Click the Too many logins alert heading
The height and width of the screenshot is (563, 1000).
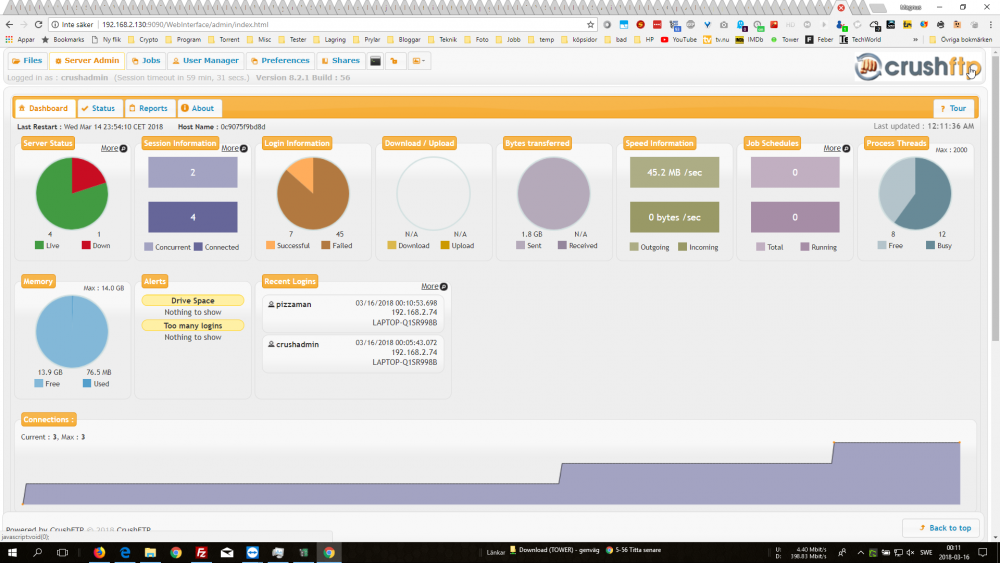click(193, 325)
